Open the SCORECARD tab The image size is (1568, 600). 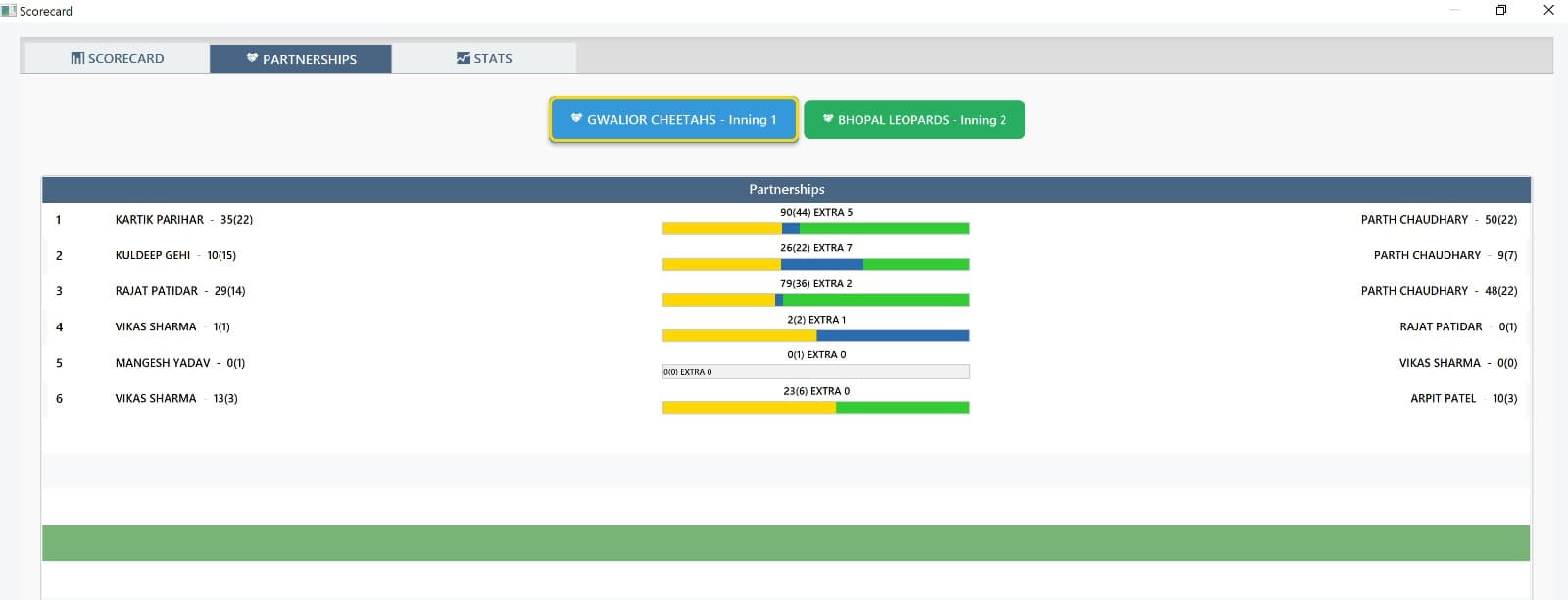point(117,59)
